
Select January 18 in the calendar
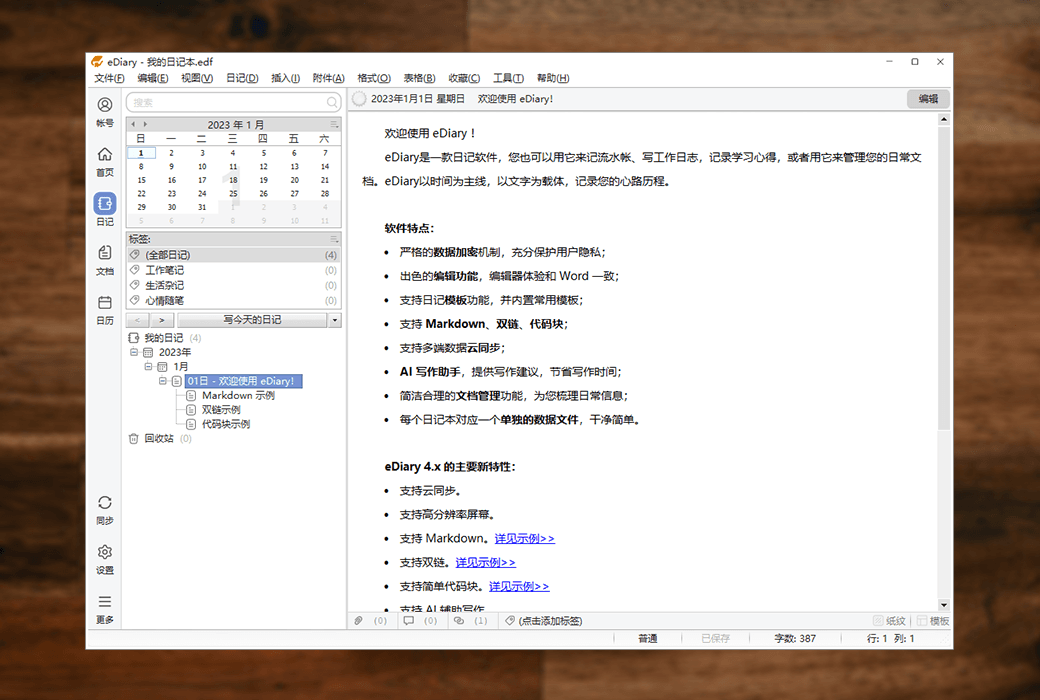(233, 180)
